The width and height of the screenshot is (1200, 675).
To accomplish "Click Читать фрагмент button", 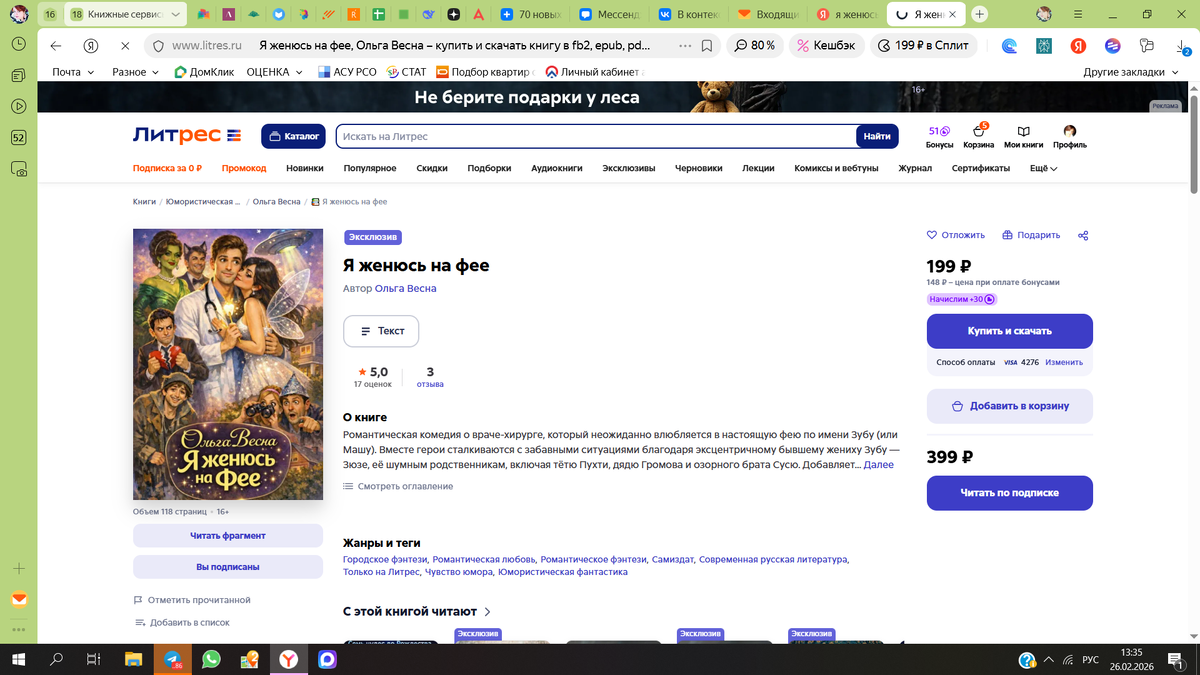I will pyautogui.click(x=228, y=535).
